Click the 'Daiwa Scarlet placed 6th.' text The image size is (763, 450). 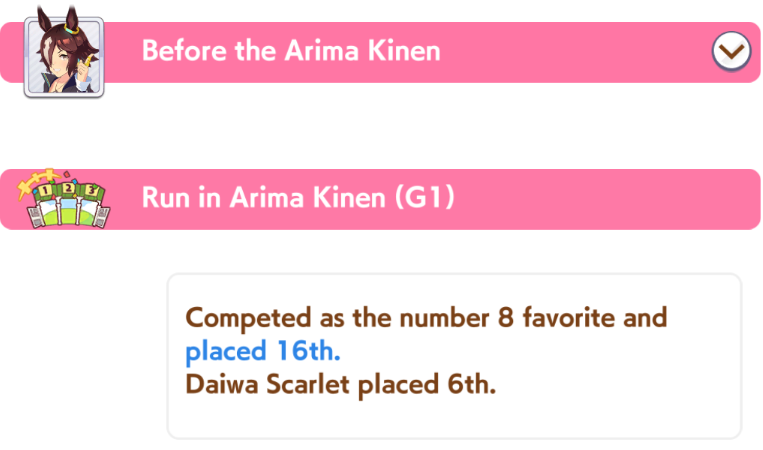coord(341,384)
